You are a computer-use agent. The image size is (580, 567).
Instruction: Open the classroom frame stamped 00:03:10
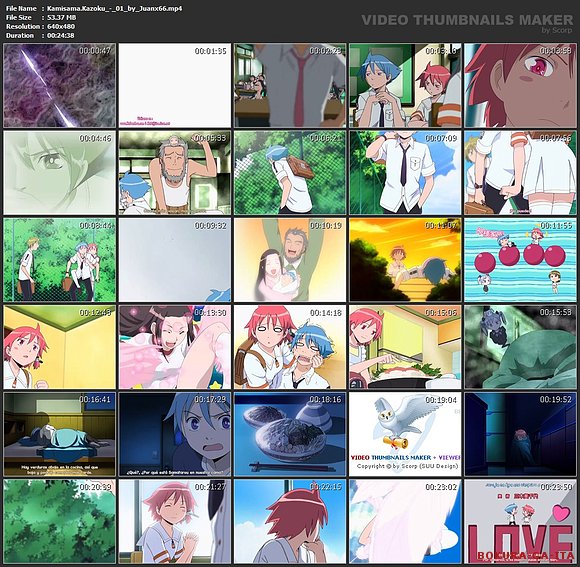pos(405,85)
